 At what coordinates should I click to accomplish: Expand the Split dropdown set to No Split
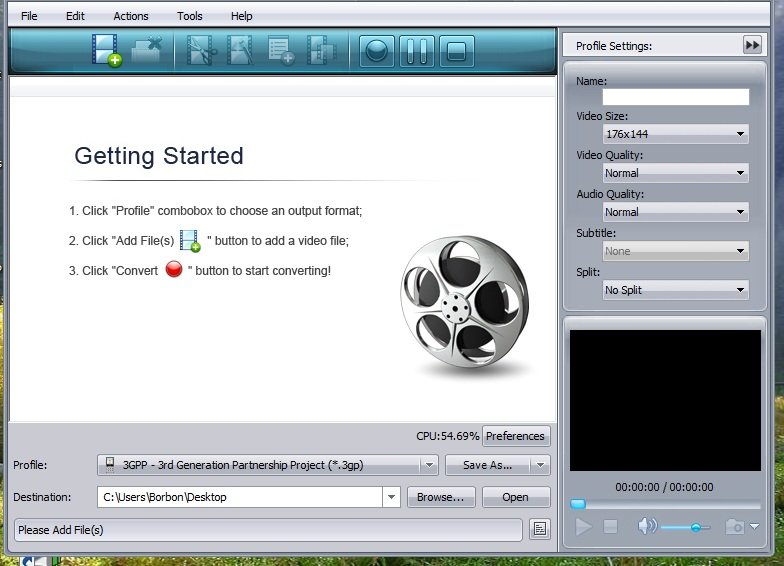pos(676,290)
